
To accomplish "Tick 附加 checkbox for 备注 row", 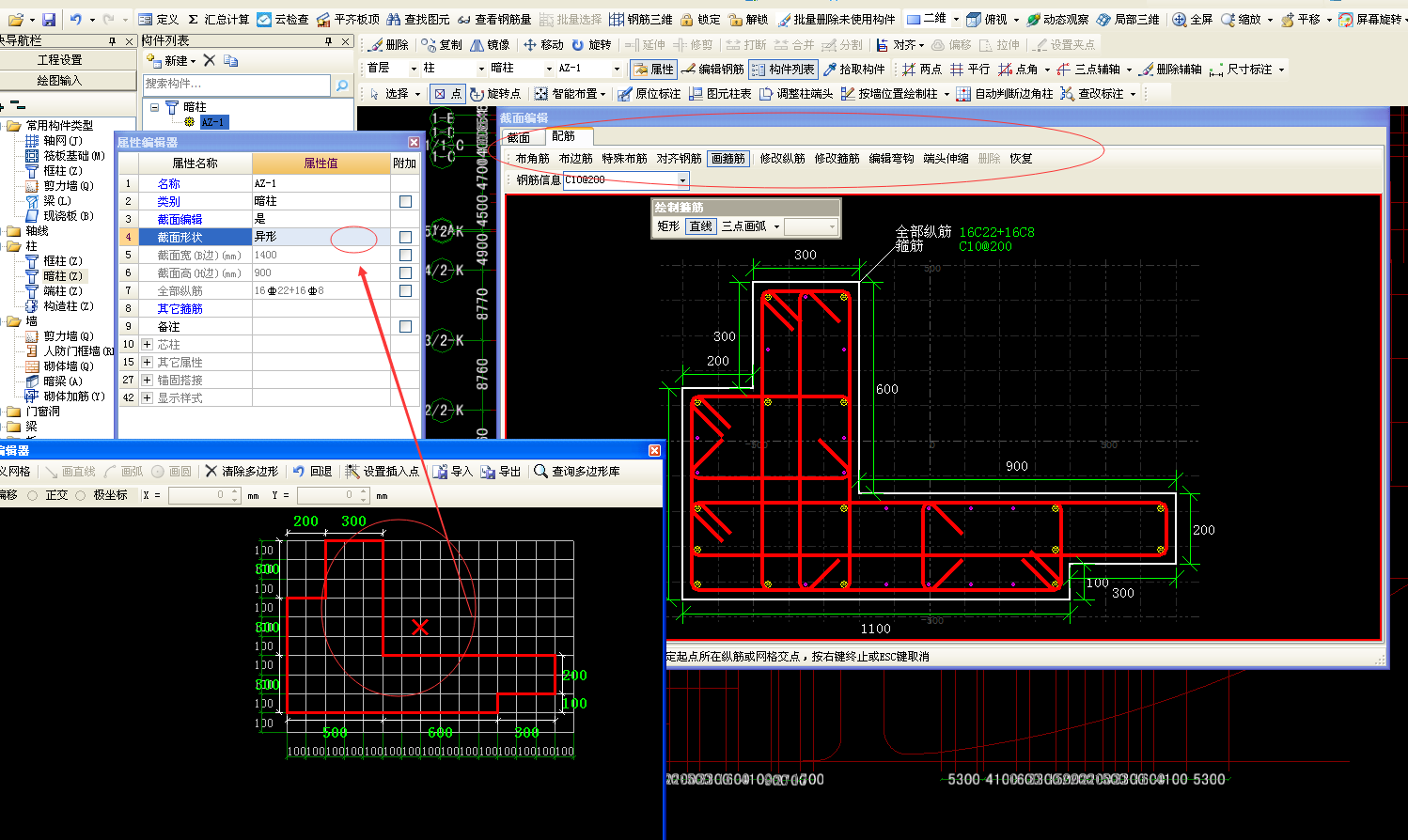I will (x=405, y=326).
